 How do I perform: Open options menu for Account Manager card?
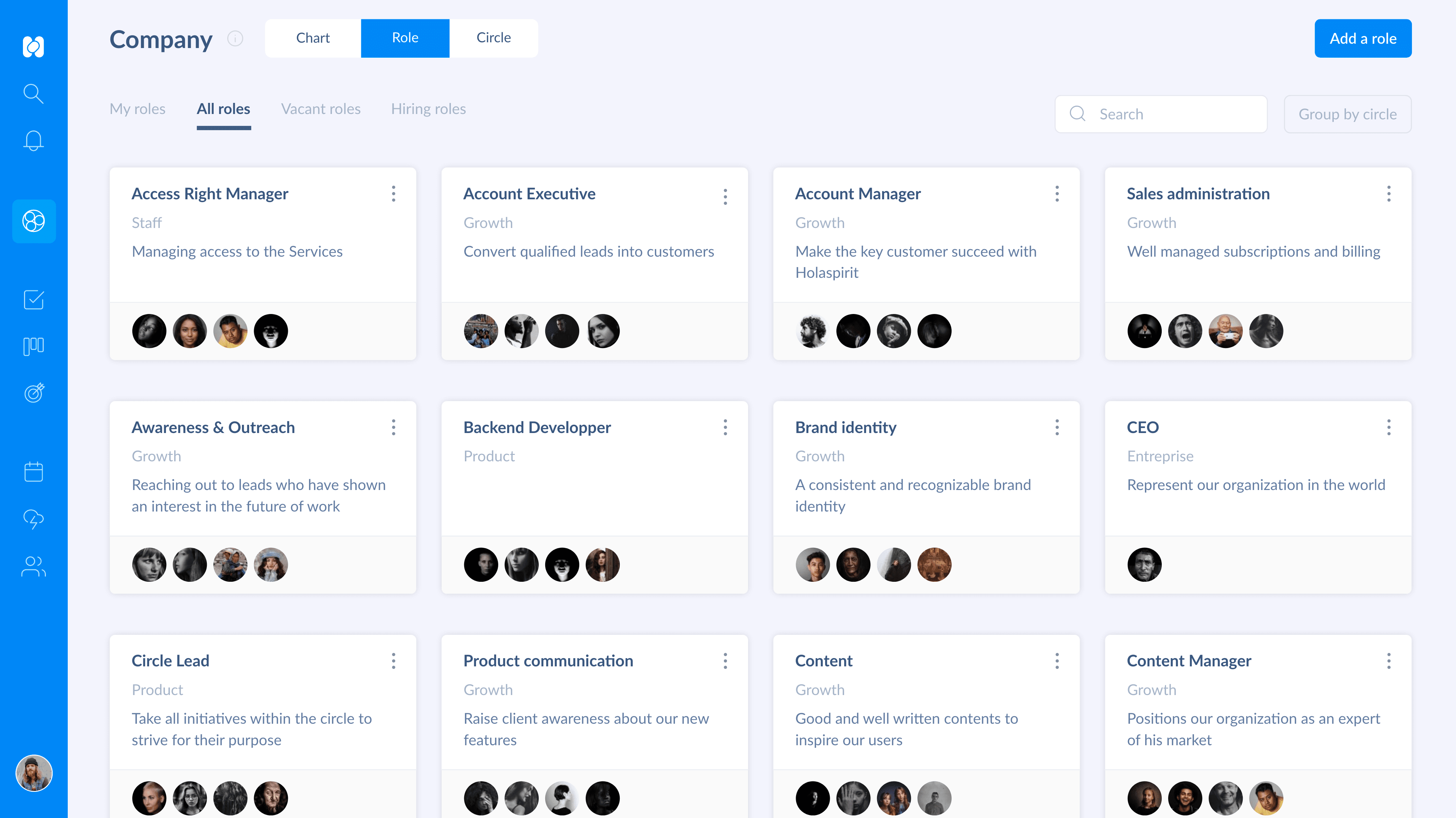click(x=1057, y=194)
